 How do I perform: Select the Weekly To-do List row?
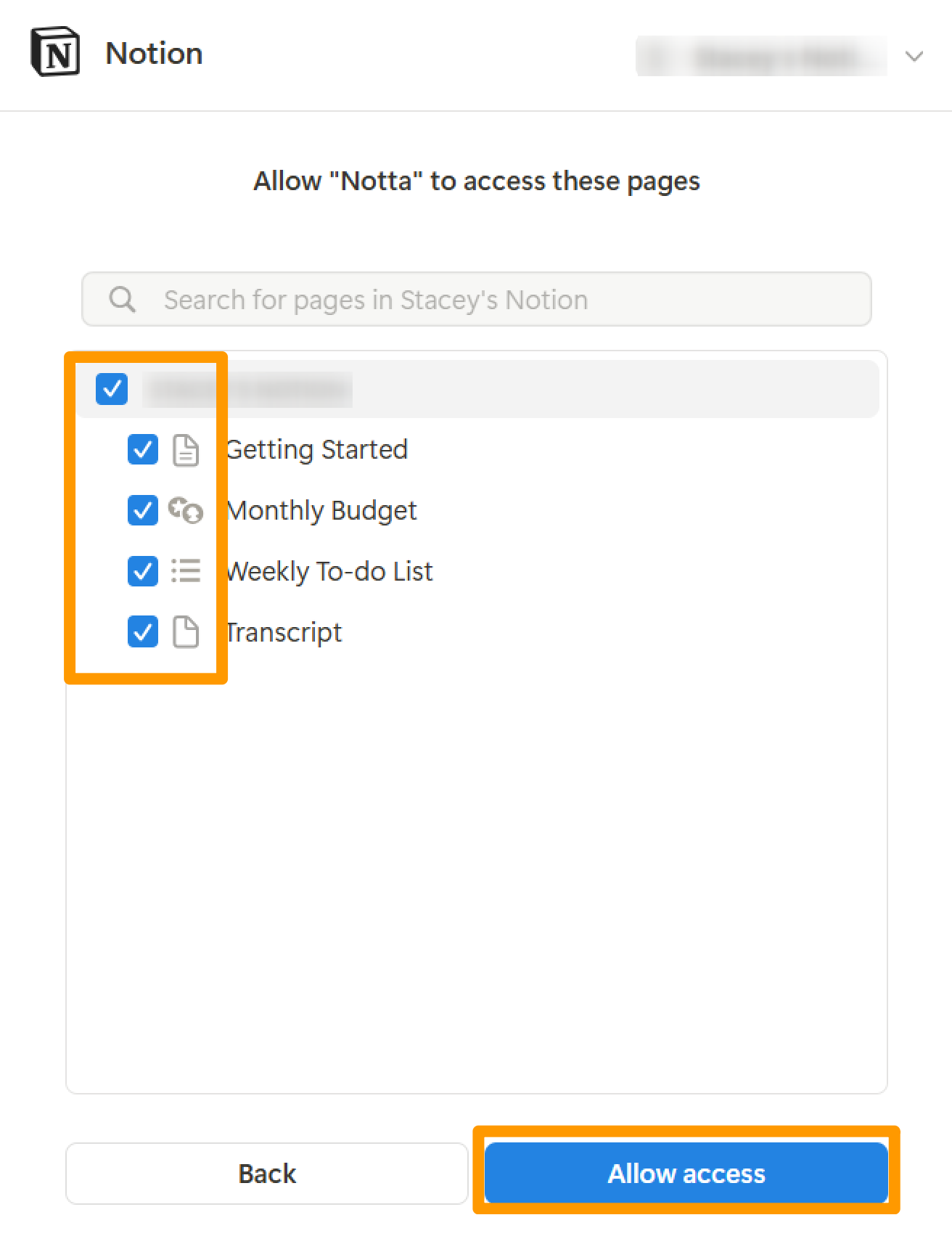pos(477,571)
